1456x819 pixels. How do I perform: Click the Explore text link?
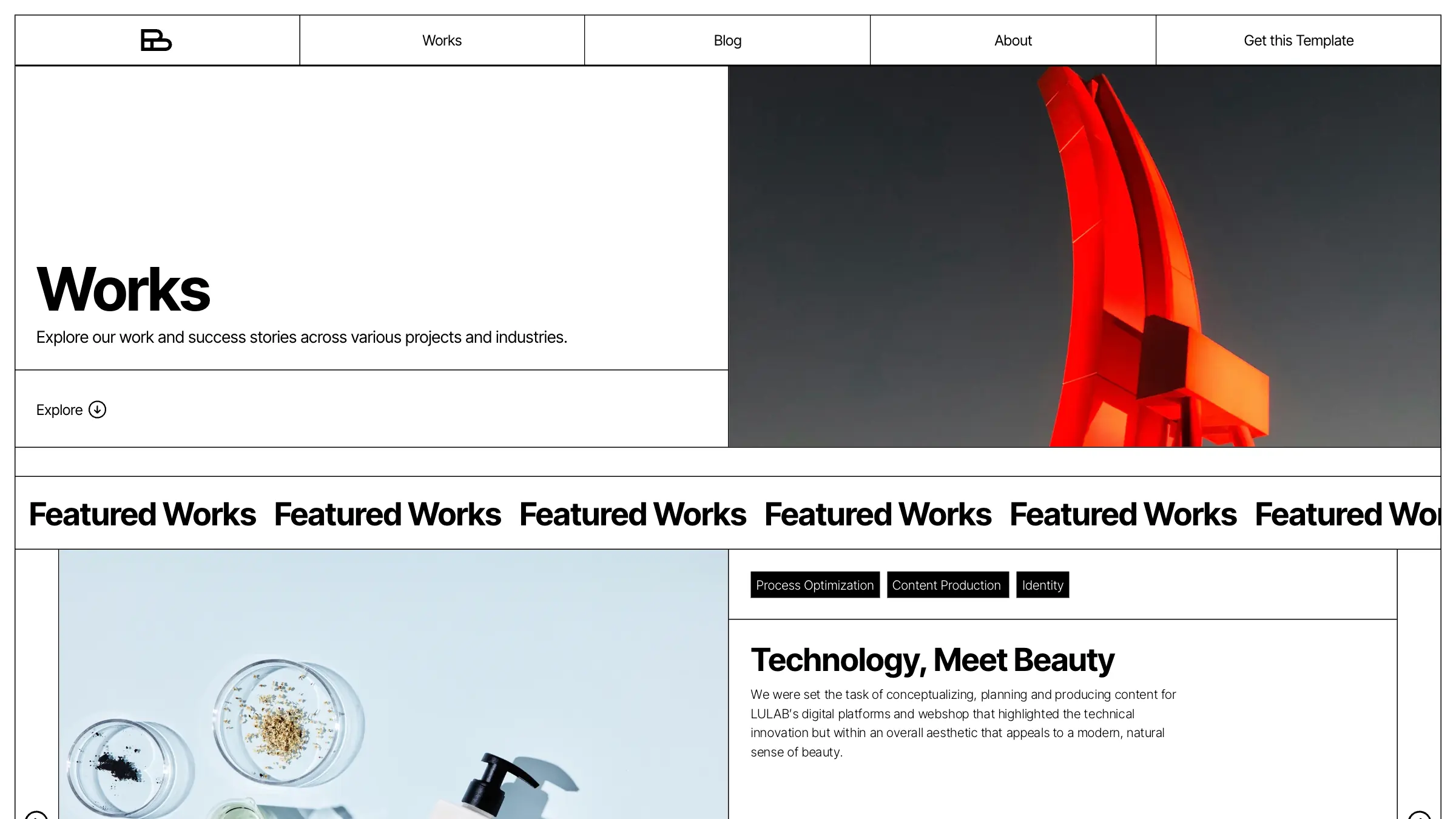pos(59,410)
